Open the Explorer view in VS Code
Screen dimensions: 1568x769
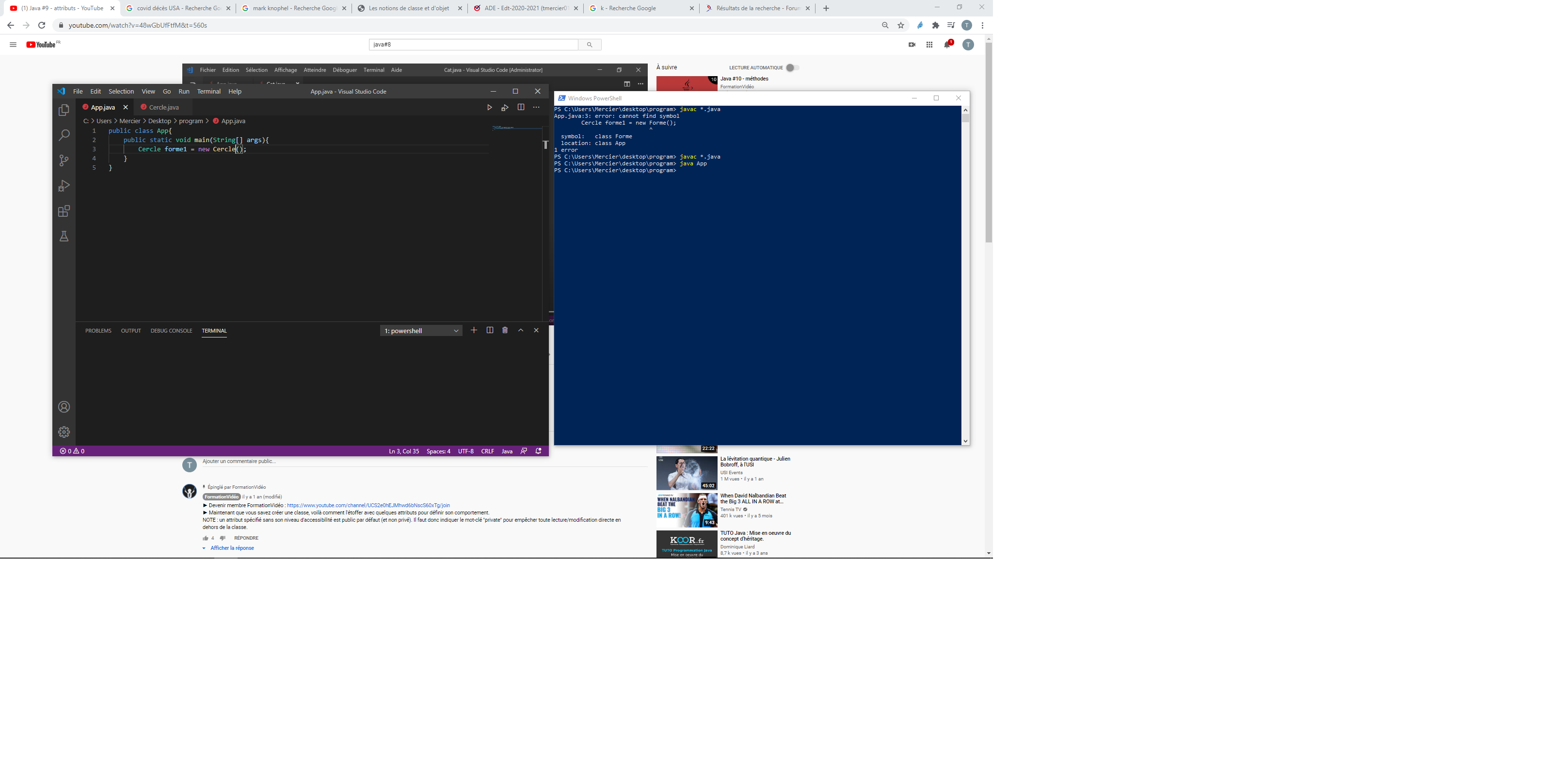coord(64,110)
